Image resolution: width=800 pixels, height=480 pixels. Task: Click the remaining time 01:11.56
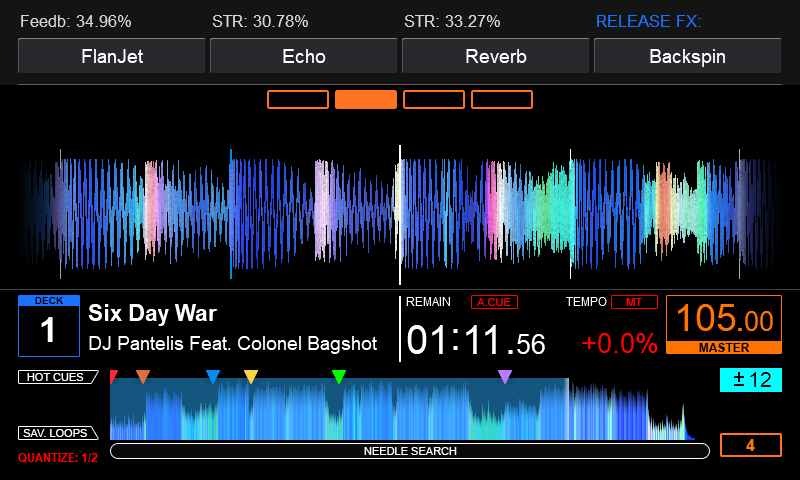[x=476, y=340]
